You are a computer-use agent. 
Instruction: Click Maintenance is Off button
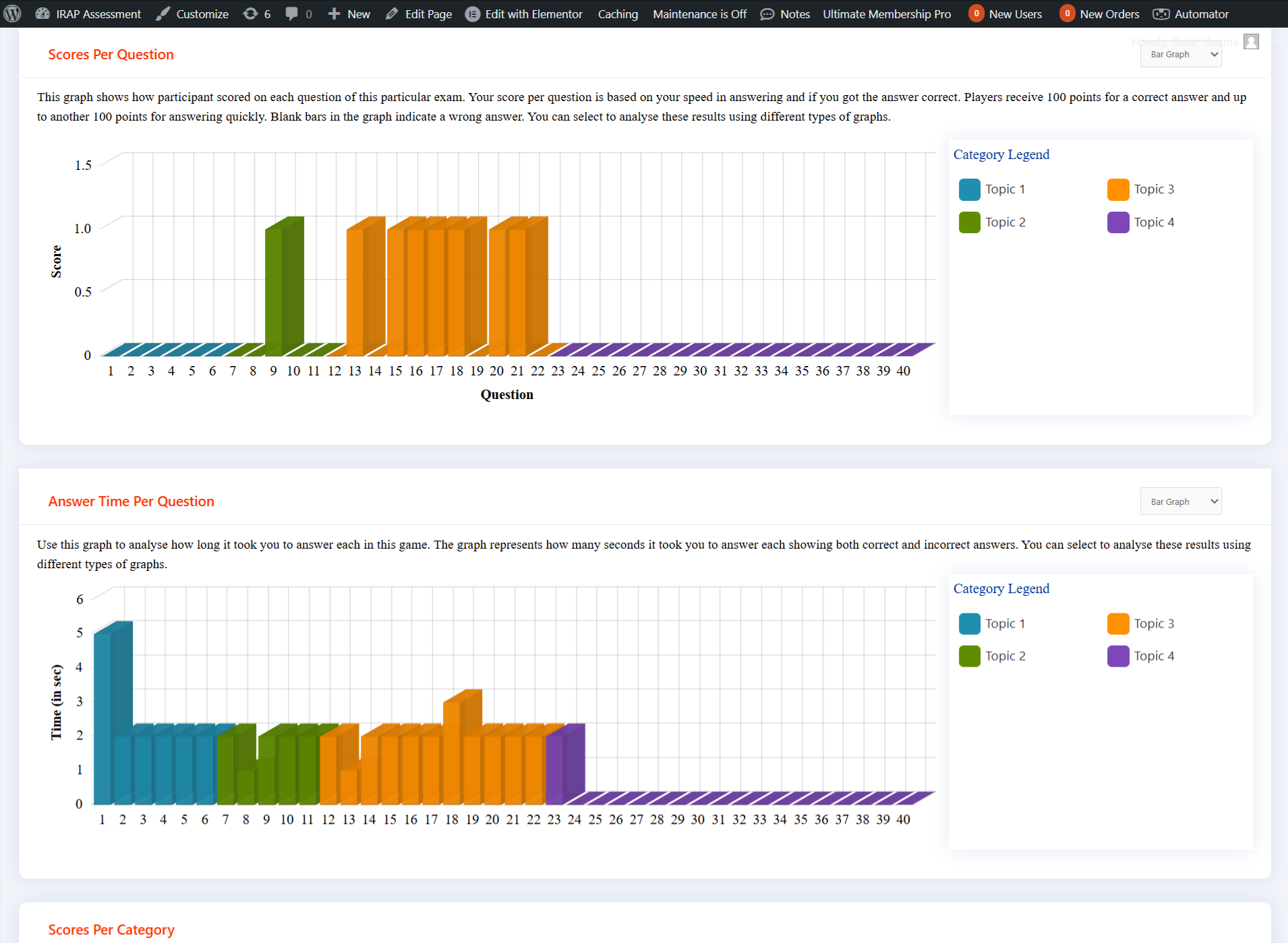coord(699,13)
